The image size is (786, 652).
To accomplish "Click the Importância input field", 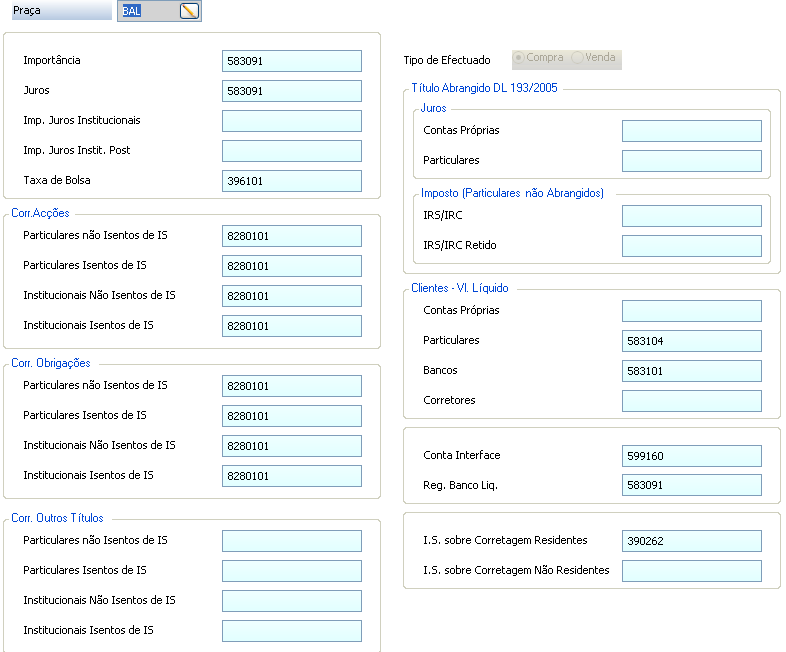I will [292, 61].
